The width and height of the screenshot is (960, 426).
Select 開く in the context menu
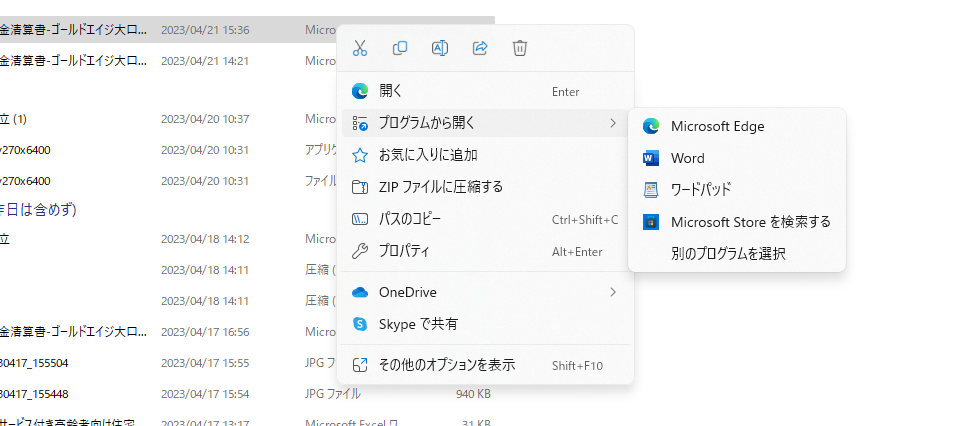tap(390, 91)
